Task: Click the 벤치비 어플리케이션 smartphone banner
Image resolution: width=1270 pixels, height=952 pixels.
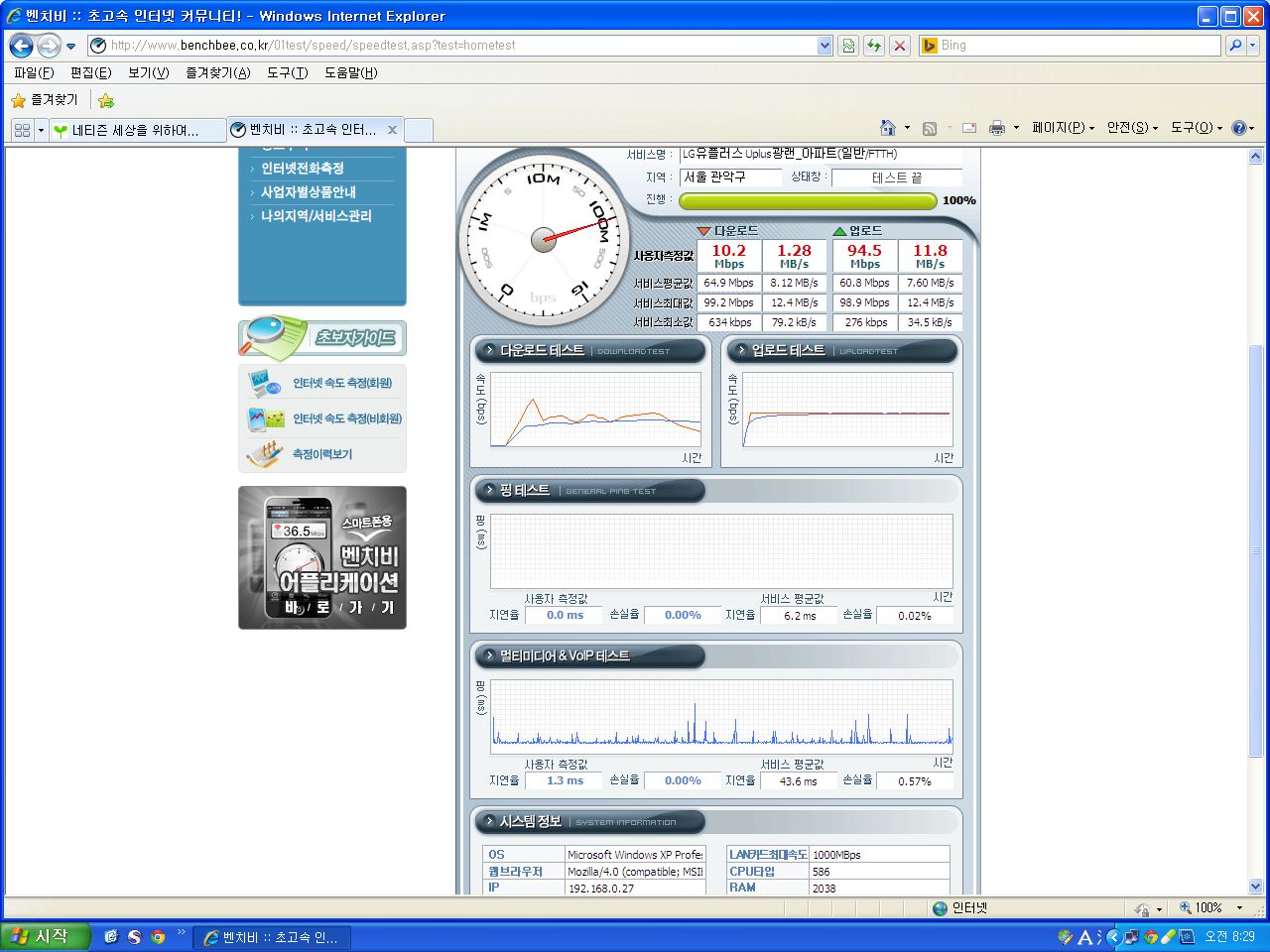Action: (x=322, y=557)
